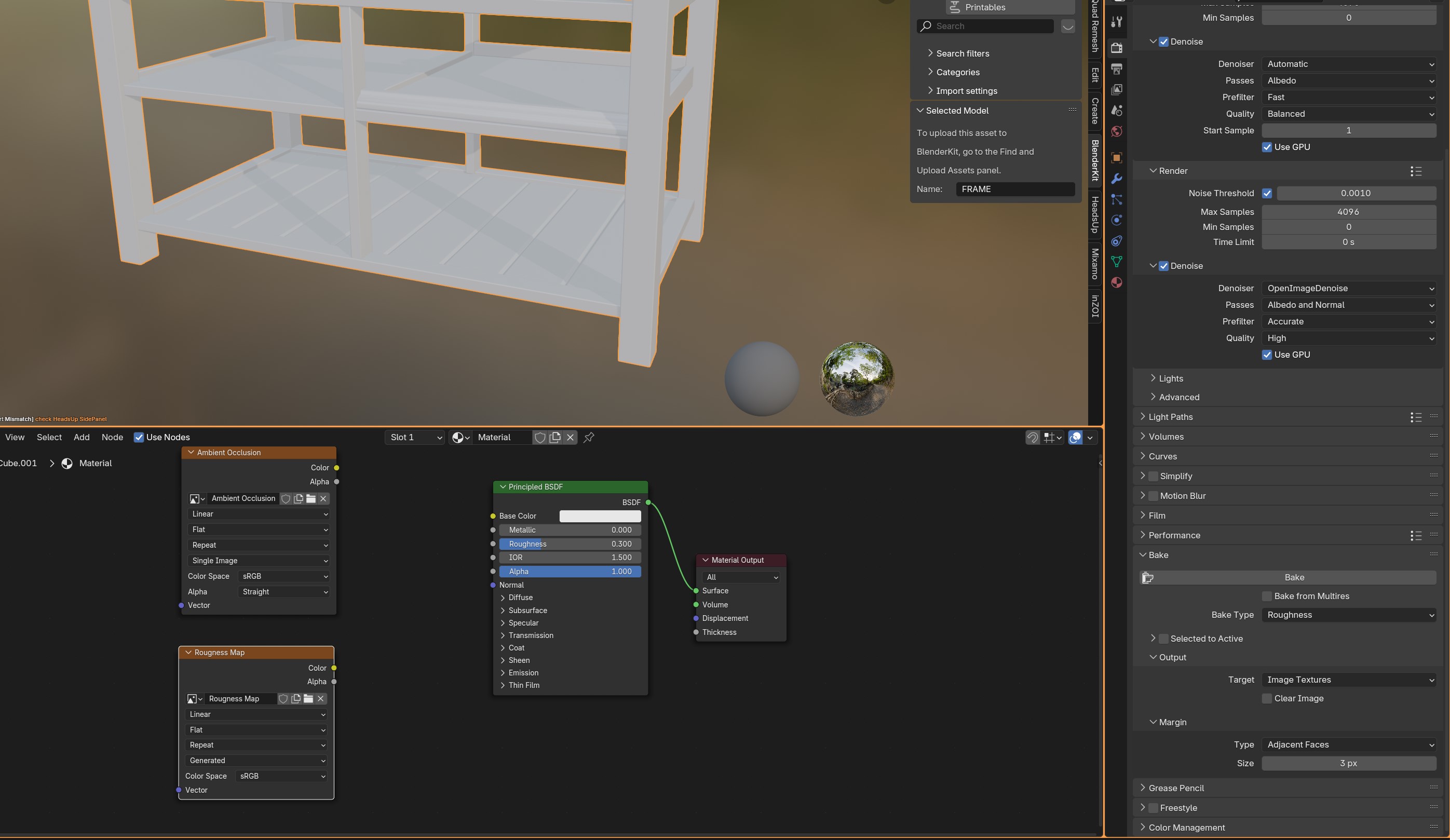Browse images in the Rougness Map node
1450x840 pixels.
coord(194,698)
